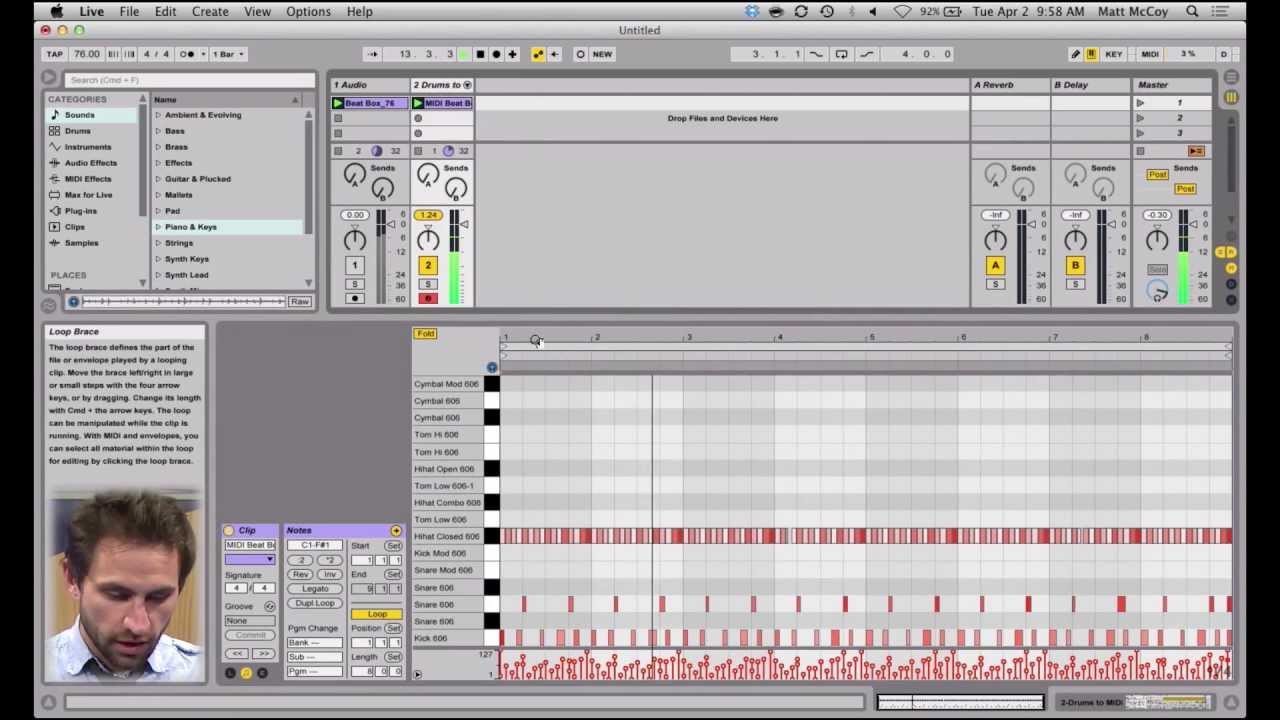The width and height of the screenshot is (1280, 720).
Task: Open the File menu
Action: [x=129, y=11]
